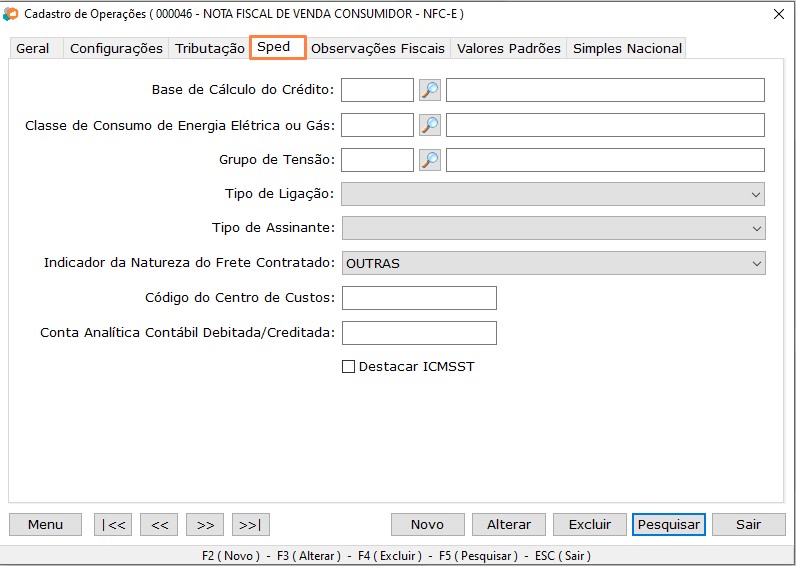Close the Cadastro de Operações window

pos(779,14)
